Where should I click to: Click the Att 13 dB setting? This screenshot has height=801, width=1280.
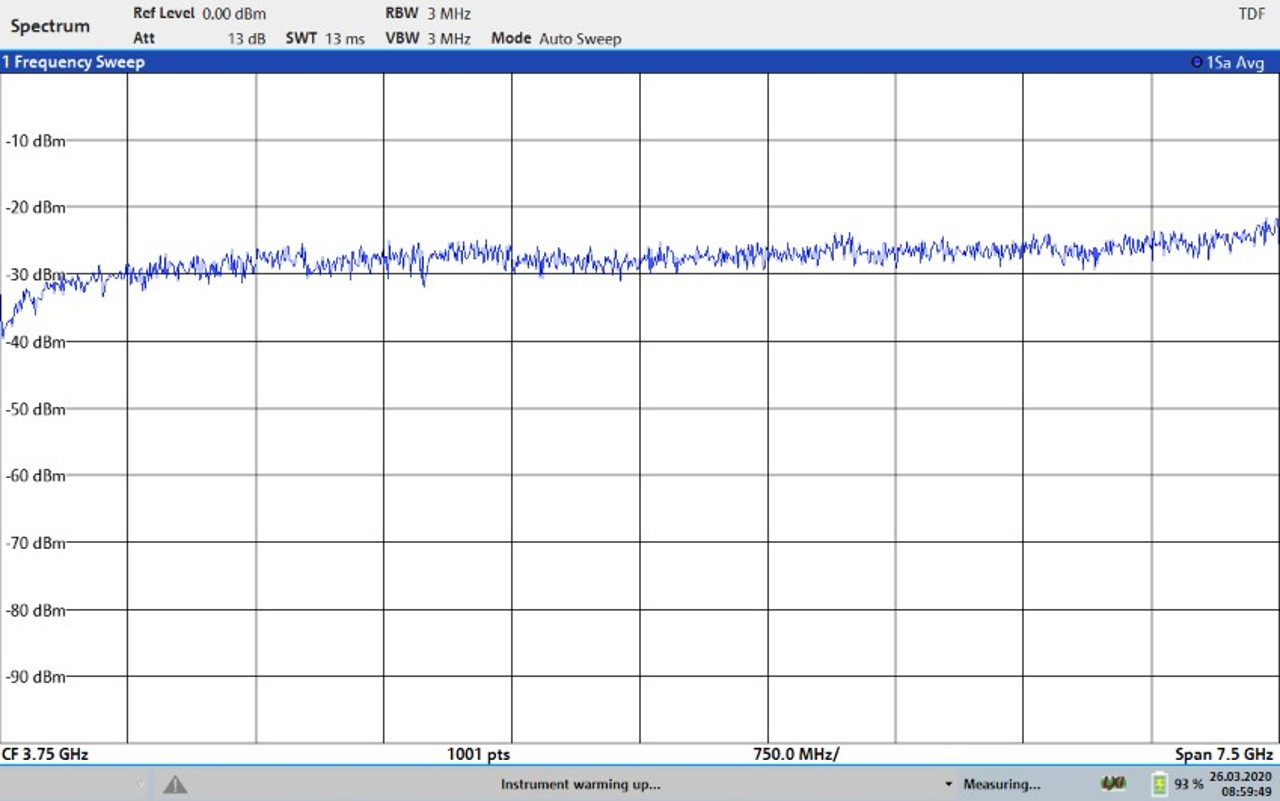pos(245,39)
